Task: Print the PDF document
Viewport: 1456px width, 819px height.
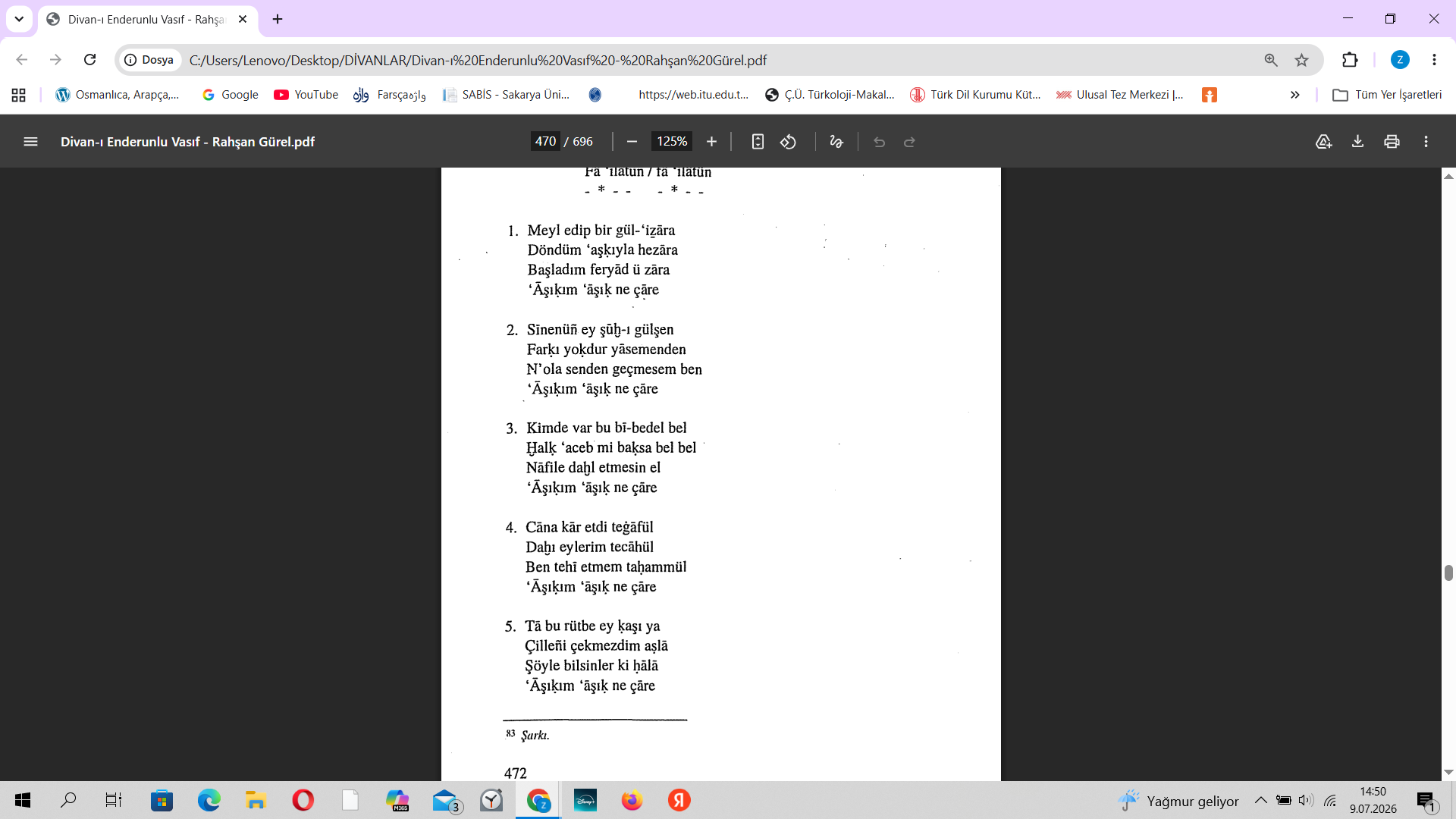Action: pyautogui.click(x=1392, y=142)
